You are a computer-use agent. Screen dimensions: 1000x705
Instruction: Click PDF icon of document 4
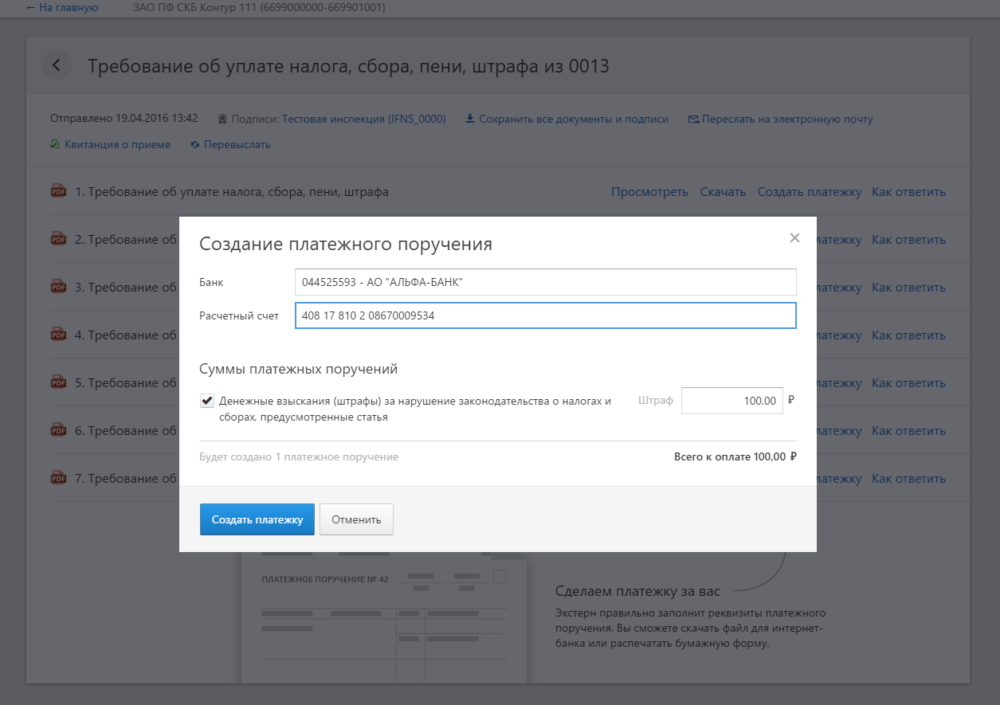58,335
